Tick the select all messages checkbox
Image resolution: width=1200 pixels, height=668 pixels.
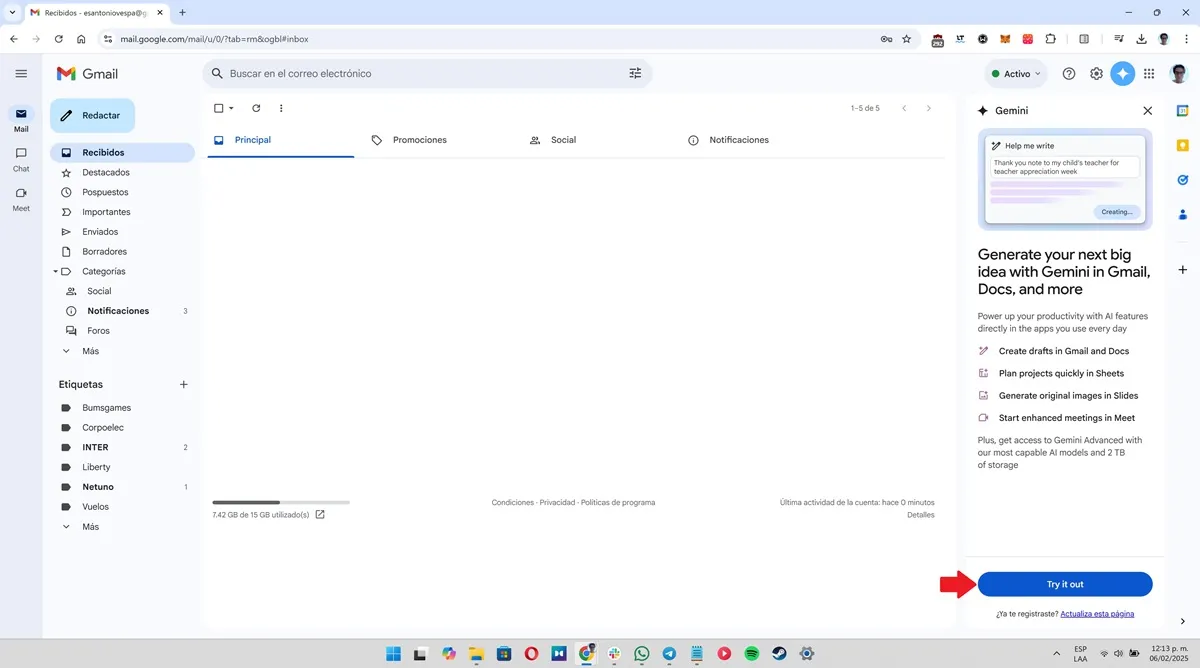pyautogui.click(x=219, y=108)
